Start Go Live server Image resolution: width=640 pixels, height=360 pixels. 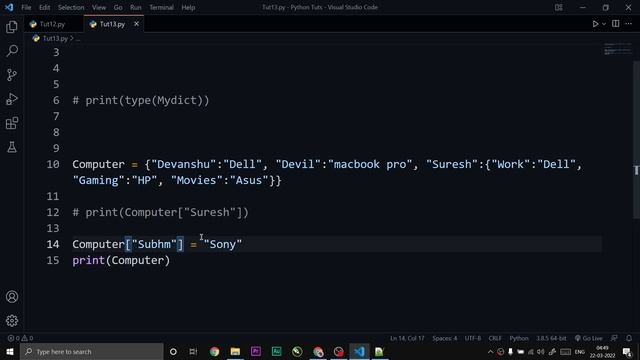[589, 338]
